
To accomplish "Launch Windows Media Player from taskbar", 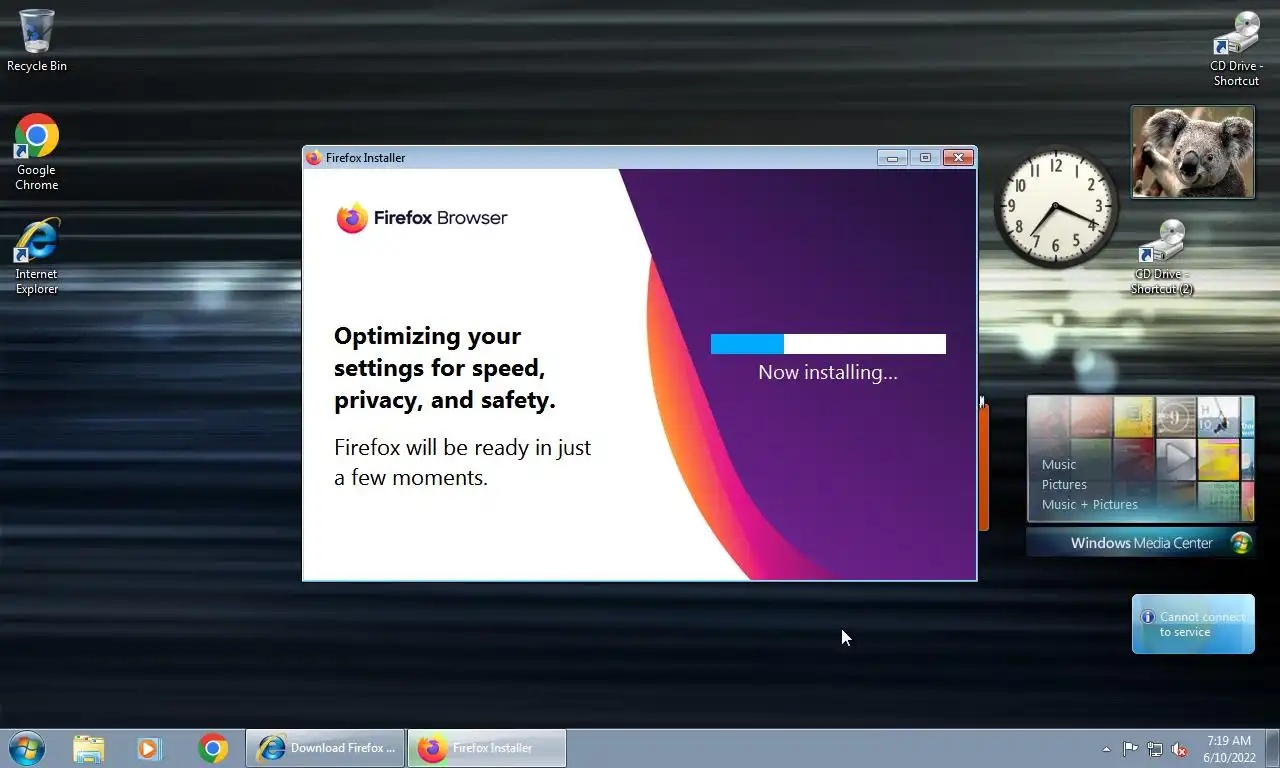I will 149,748.
